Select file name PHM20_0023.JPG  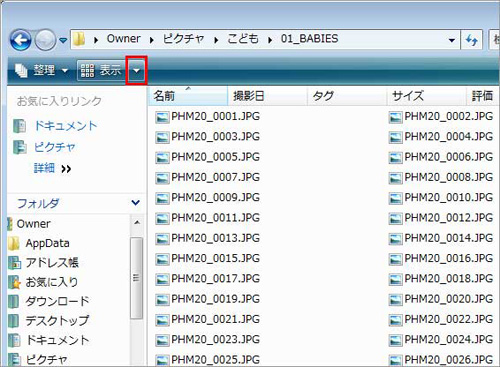coord(215,340)
